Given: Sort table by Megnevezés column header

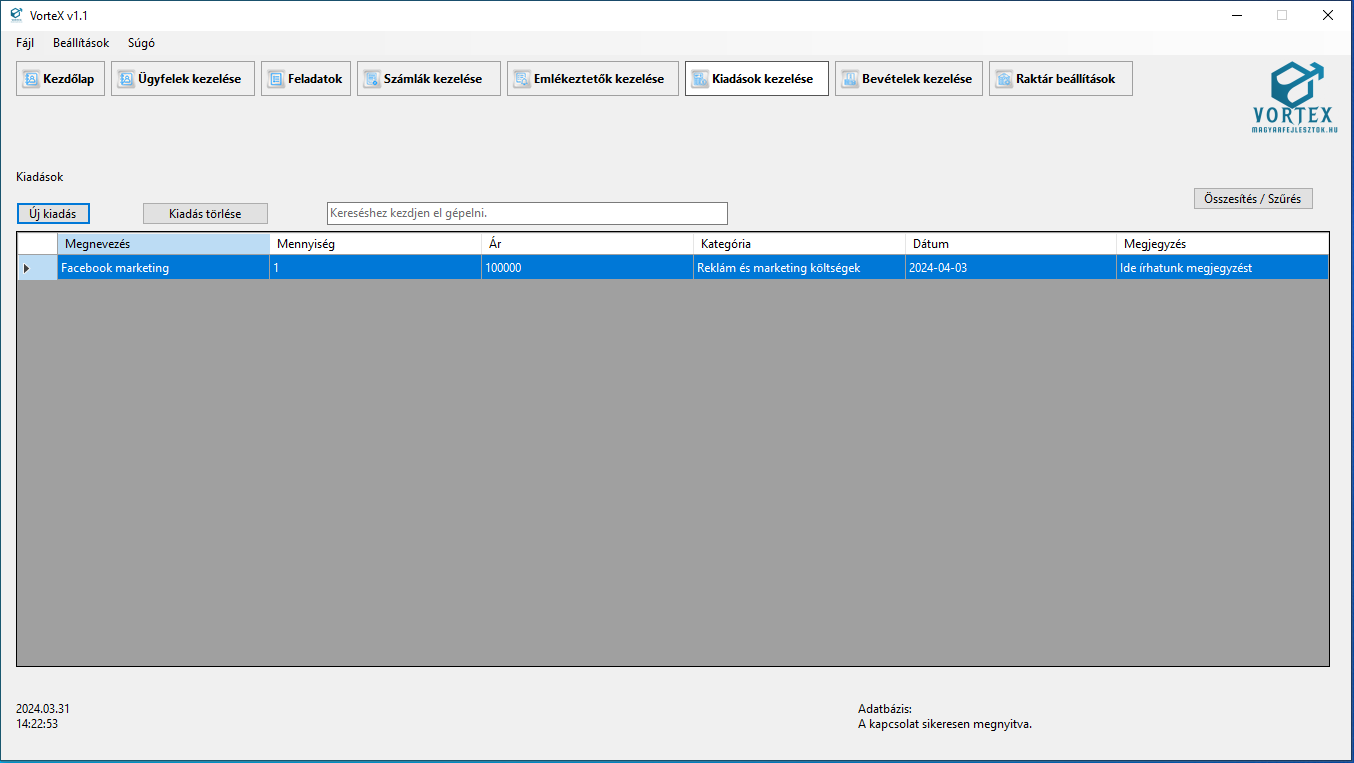Looking at the screenshot, I should click(163, 244).
